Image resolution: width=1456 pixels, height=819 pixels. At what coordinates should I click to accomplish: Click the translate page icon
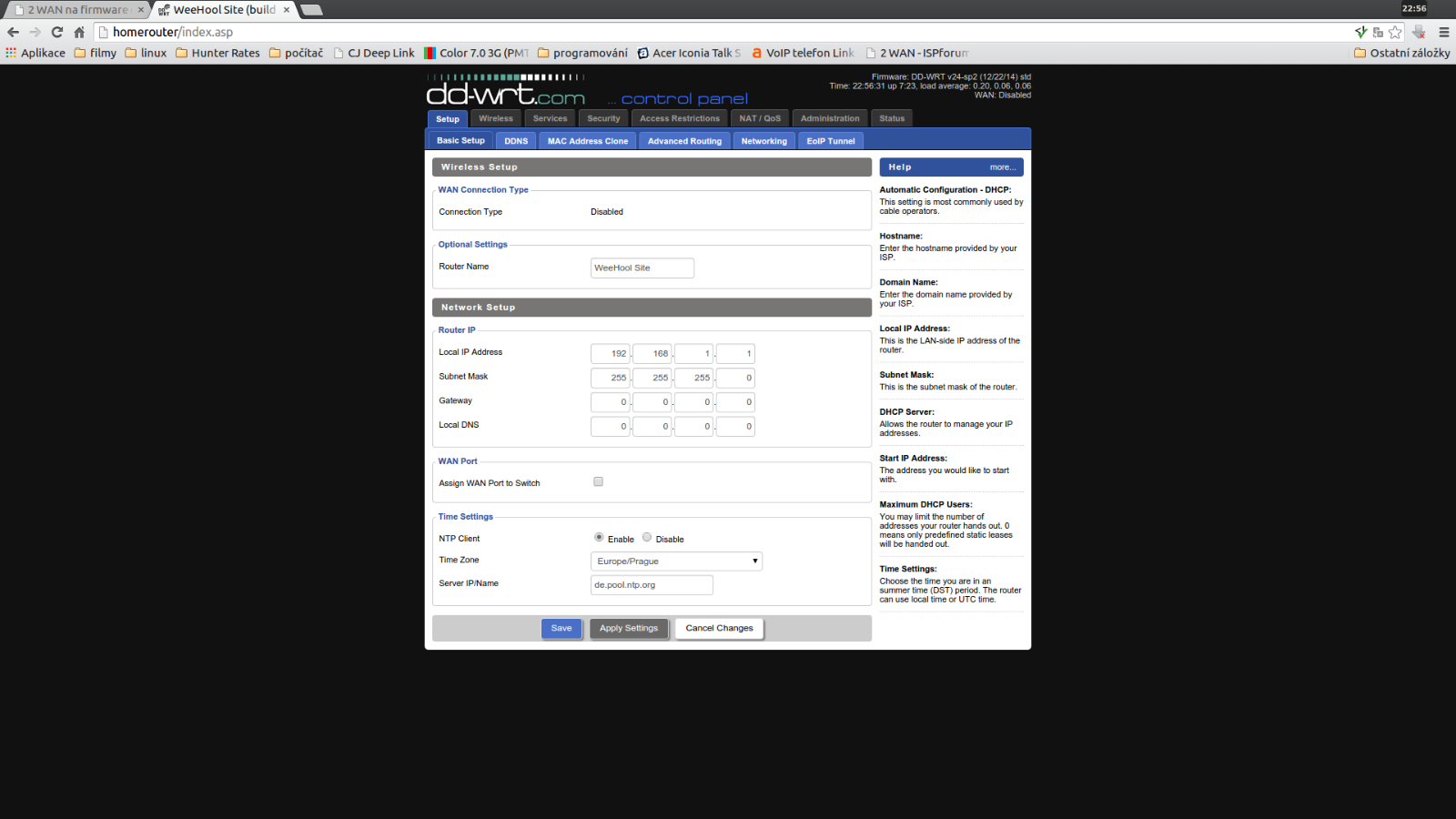click(x=1378, y=32)
